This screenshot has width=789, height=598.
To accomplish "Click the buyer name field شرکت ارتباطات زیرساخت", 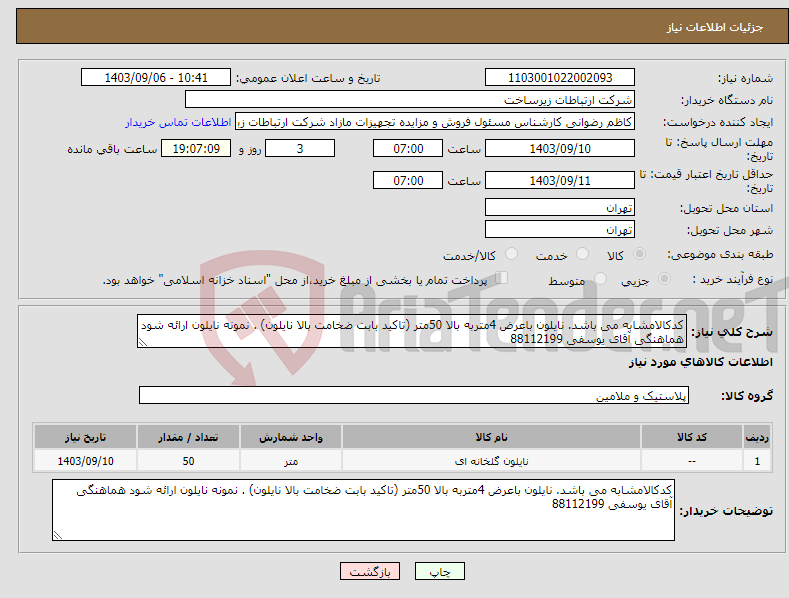I will tap(410, 100).
